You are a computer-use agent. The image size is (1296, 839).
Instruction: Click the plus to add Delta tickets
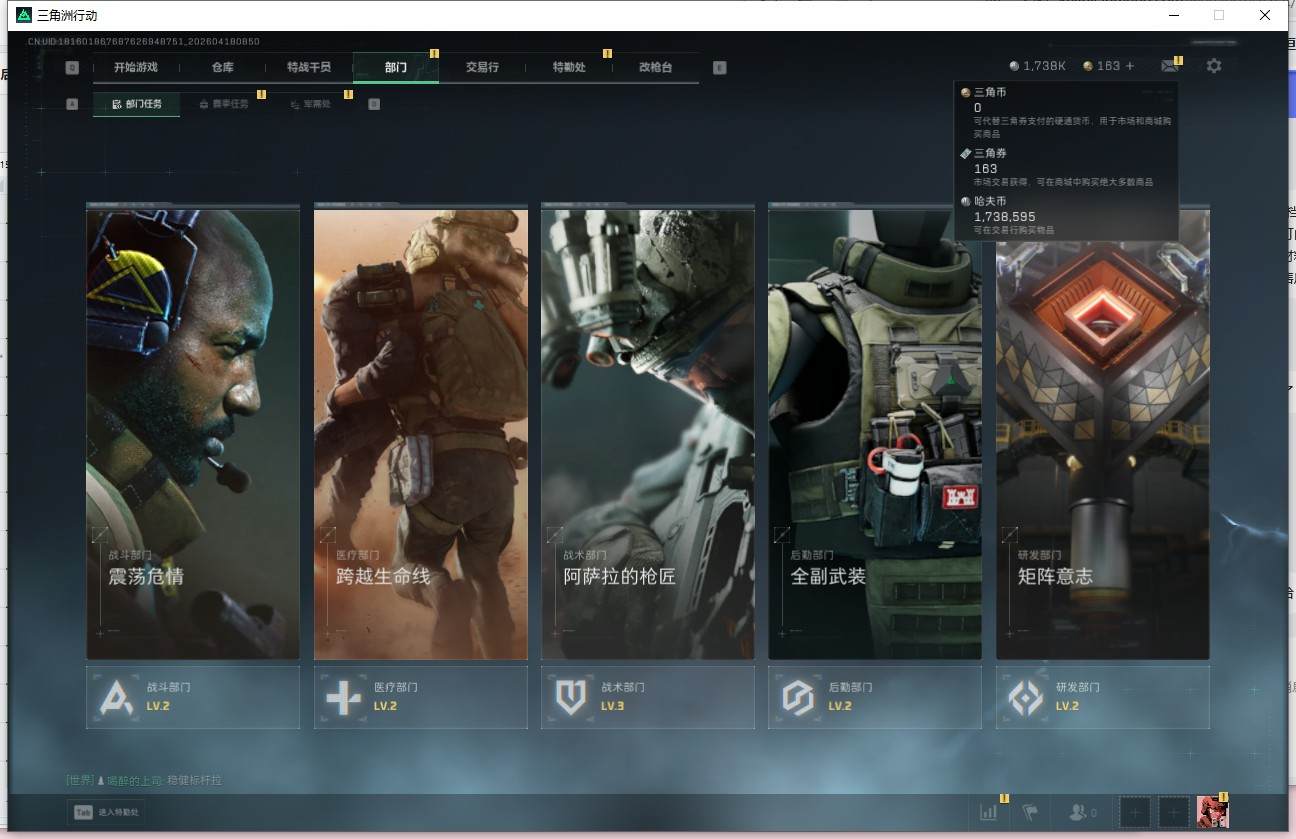tap(1130, 66)
